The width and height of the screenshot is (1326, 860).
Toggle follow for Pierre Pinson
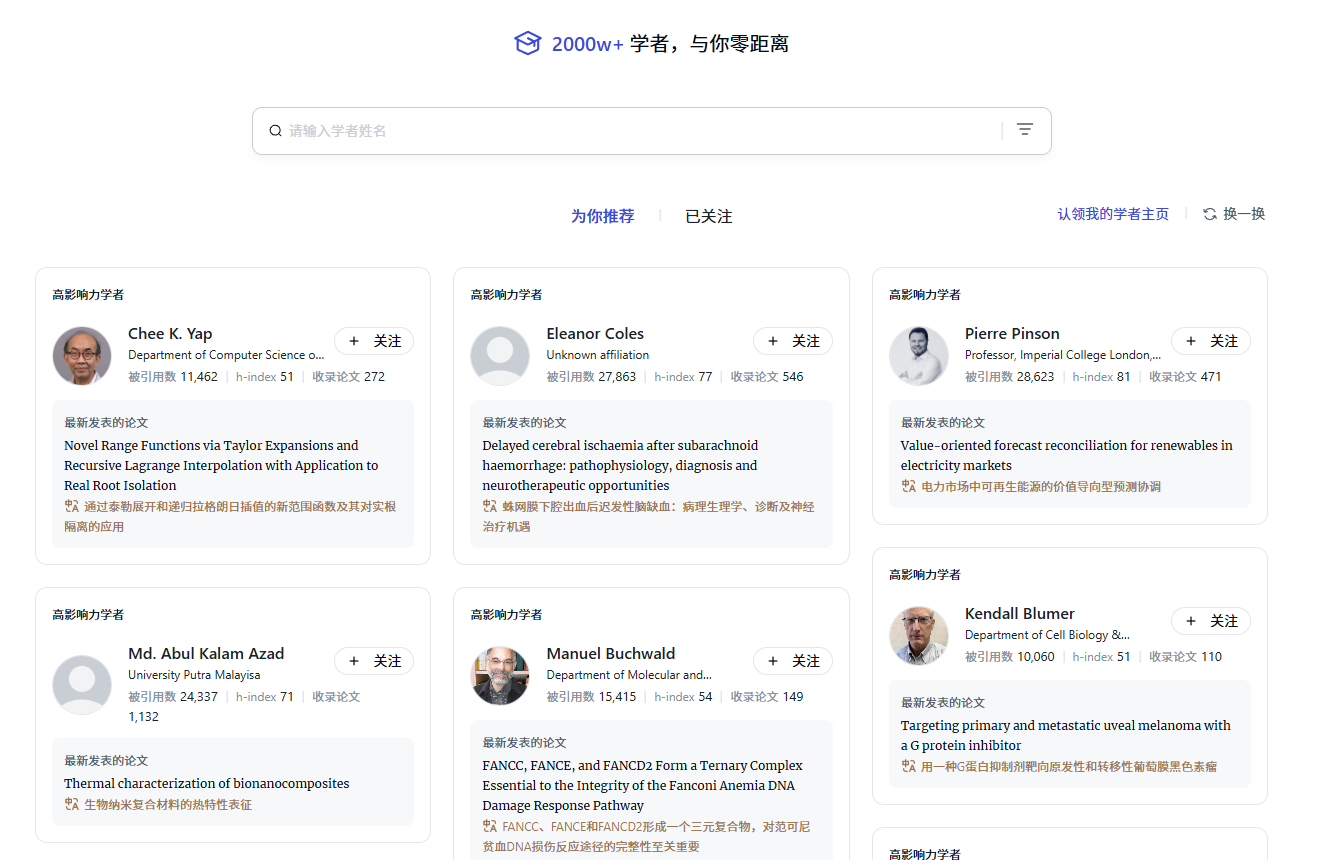1210,341
